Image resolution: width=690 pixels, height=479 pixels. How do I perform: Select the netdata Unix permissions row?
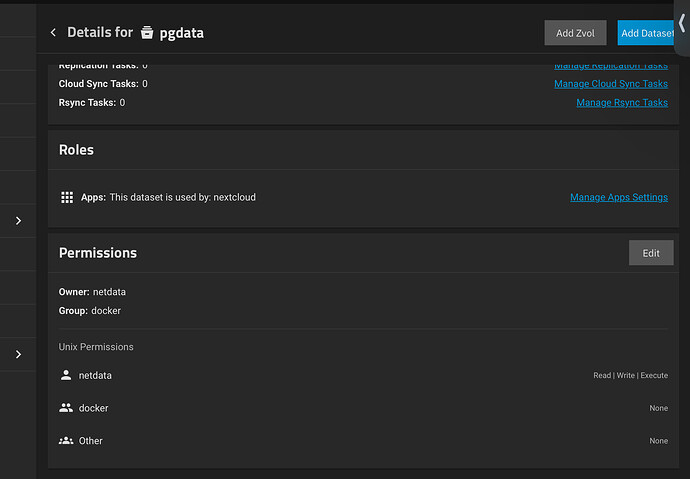click(x=363, y=375)
